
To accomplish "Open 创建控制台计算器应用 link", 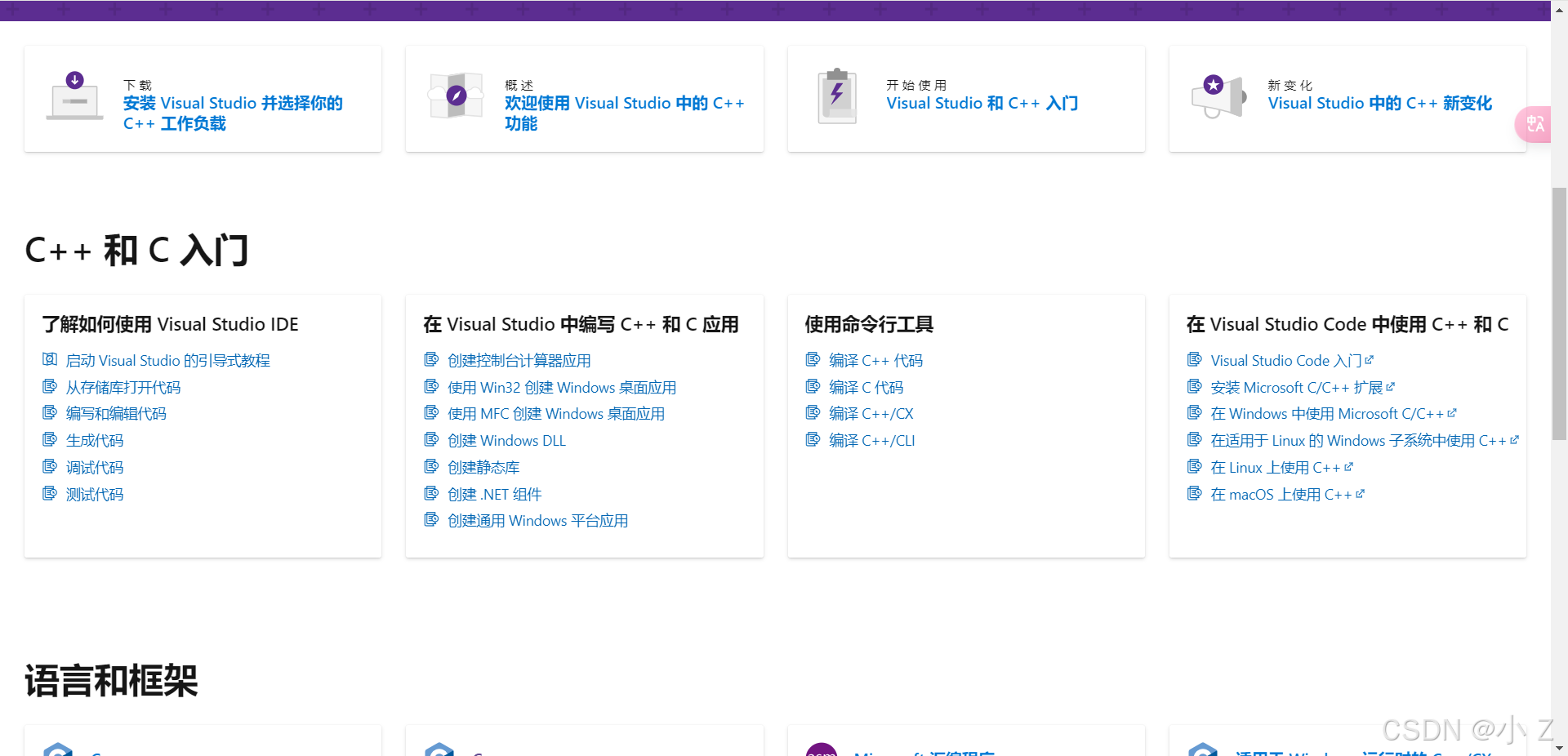I will click(519, 360).
